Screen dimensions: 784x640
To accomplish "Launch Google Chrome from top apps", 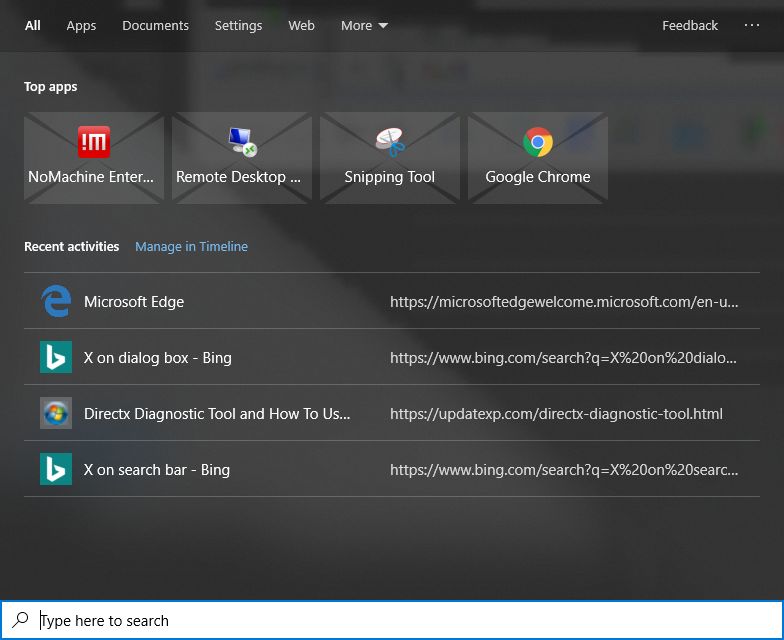I will pyautogui.click(x=537, y=158).
